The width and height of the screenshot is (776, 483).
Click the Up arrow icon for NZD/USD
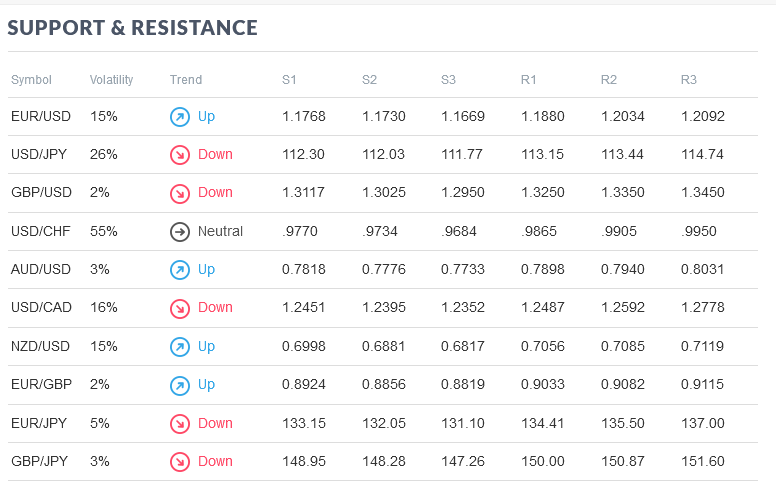(180, 346)
